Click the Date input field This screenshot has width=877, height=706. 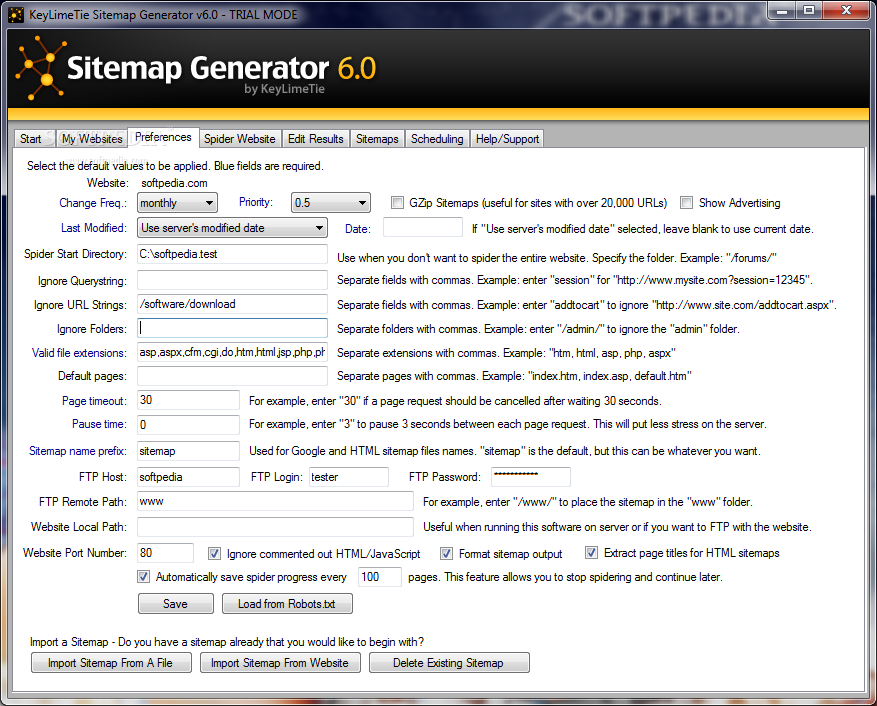pos(423,227)
